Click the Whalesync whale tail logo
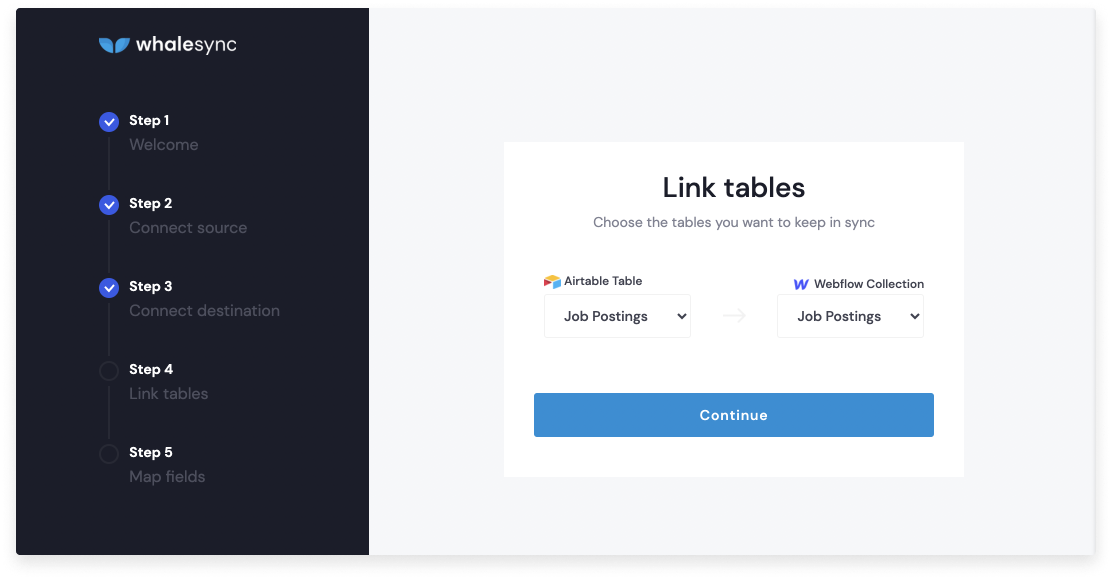This screenshot has width=1112, height=579. (x=114, y=45)
